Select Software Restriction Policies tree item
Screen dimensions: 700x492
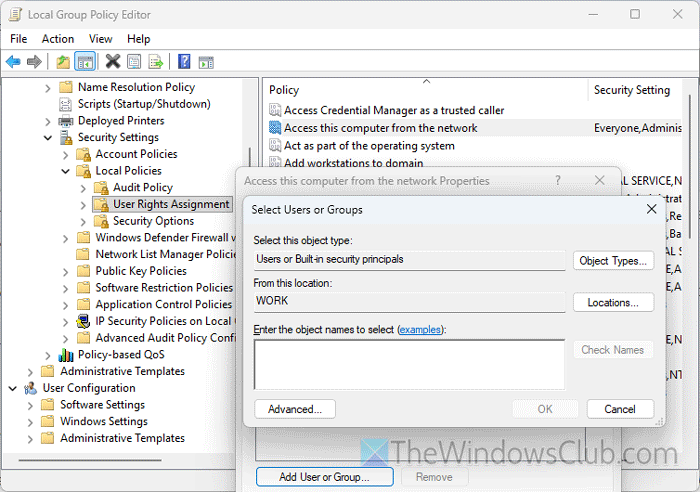(x=164, y=288)
